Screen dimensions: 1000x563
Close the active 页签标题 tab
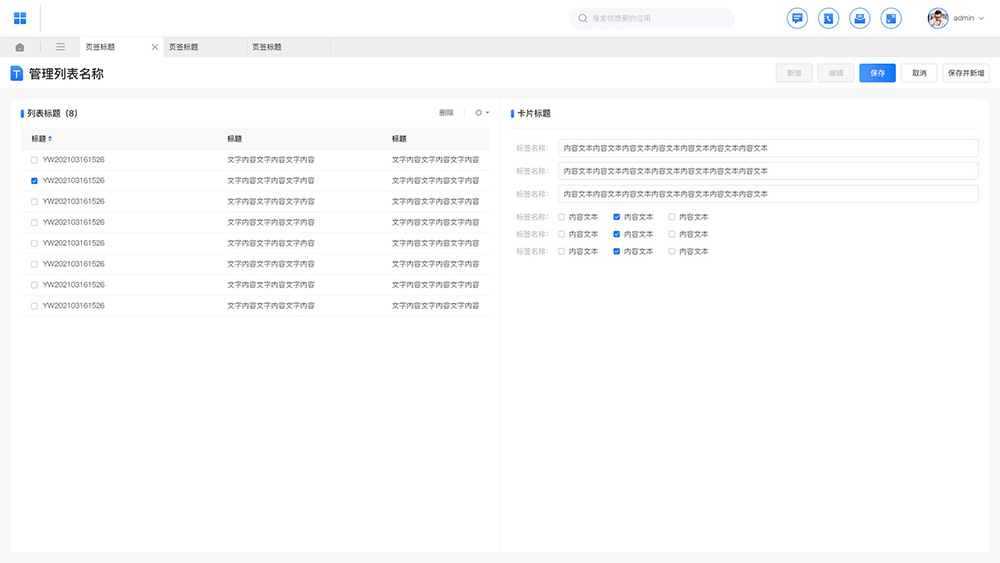click(154, 47)
